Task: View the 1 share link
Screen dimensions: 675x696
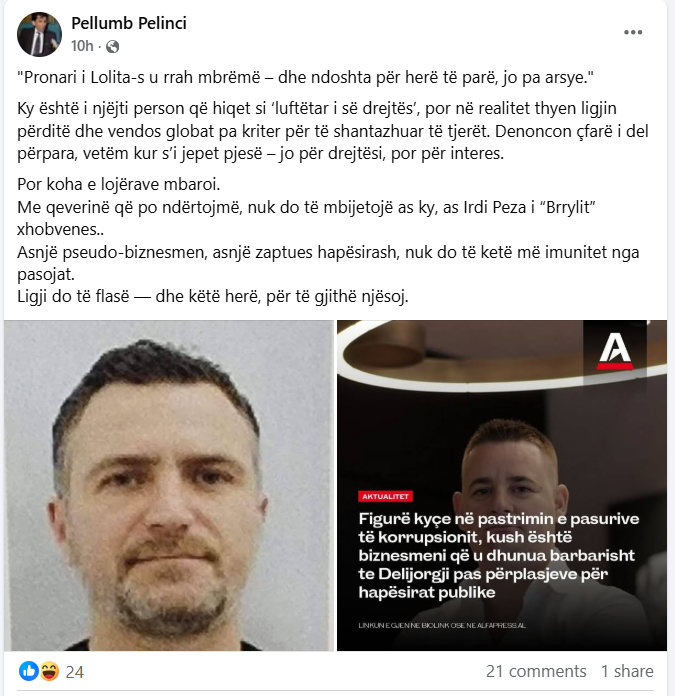Action: [x=627, y=671]
